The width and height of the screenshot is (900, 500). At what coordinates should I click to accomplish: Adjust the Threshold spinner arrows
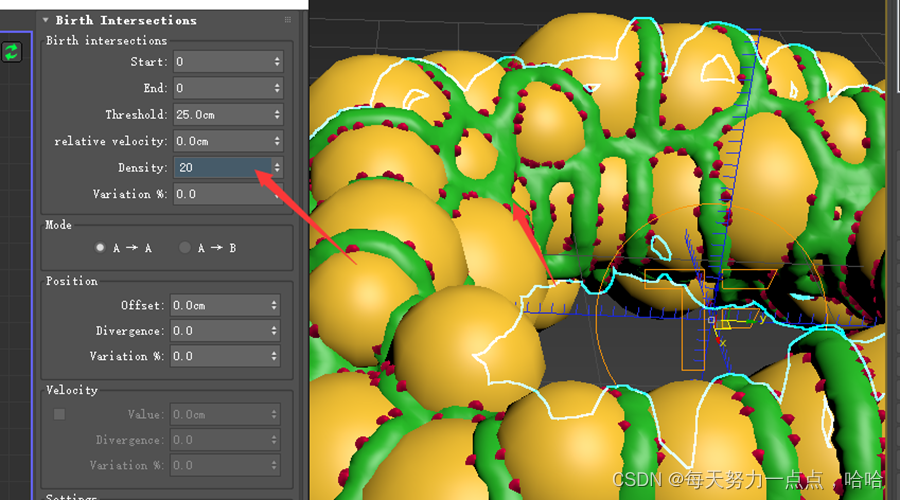click(277, 114)
